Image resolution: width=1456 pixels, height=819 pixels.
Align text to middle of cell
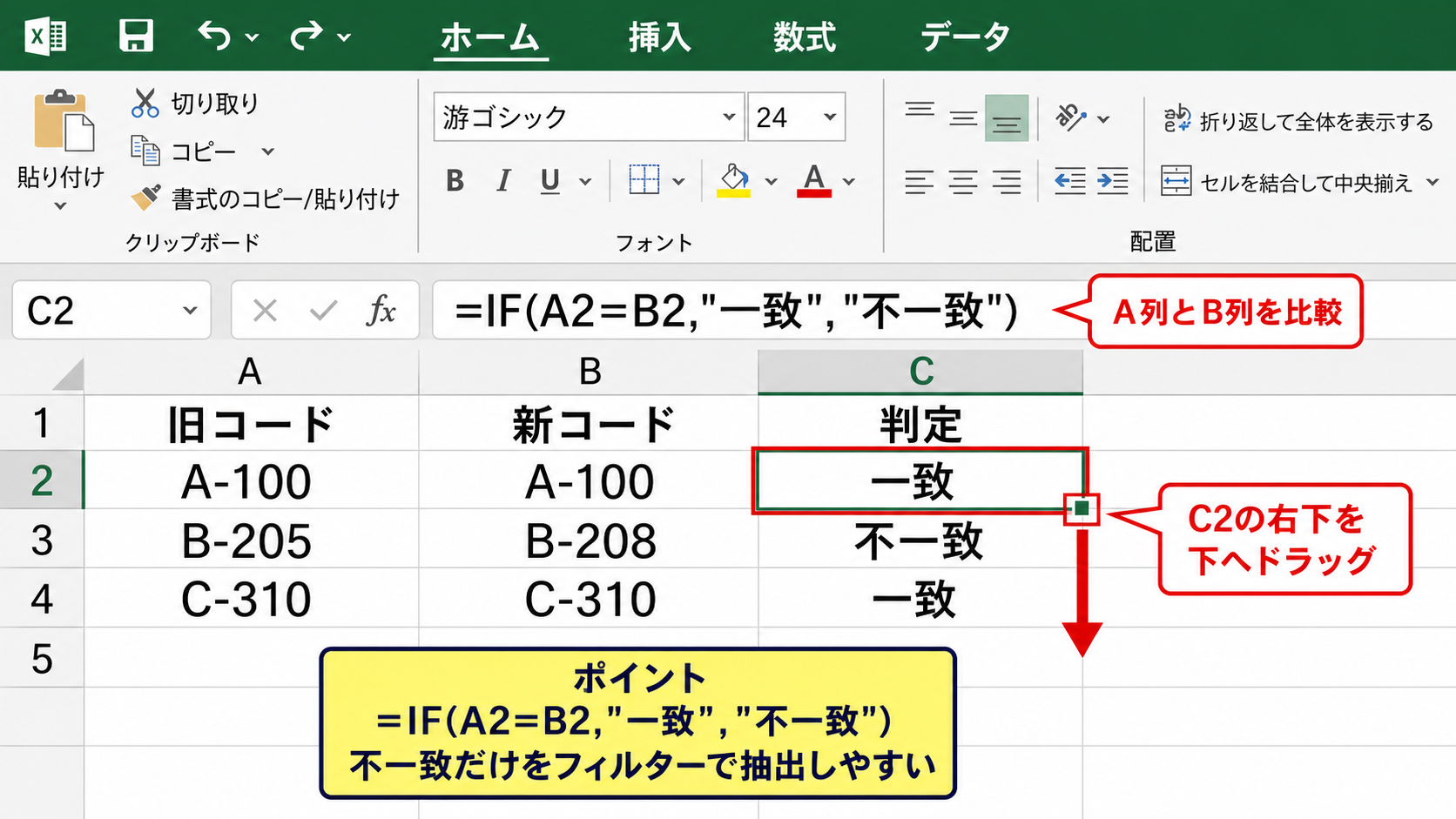[963, 117]
